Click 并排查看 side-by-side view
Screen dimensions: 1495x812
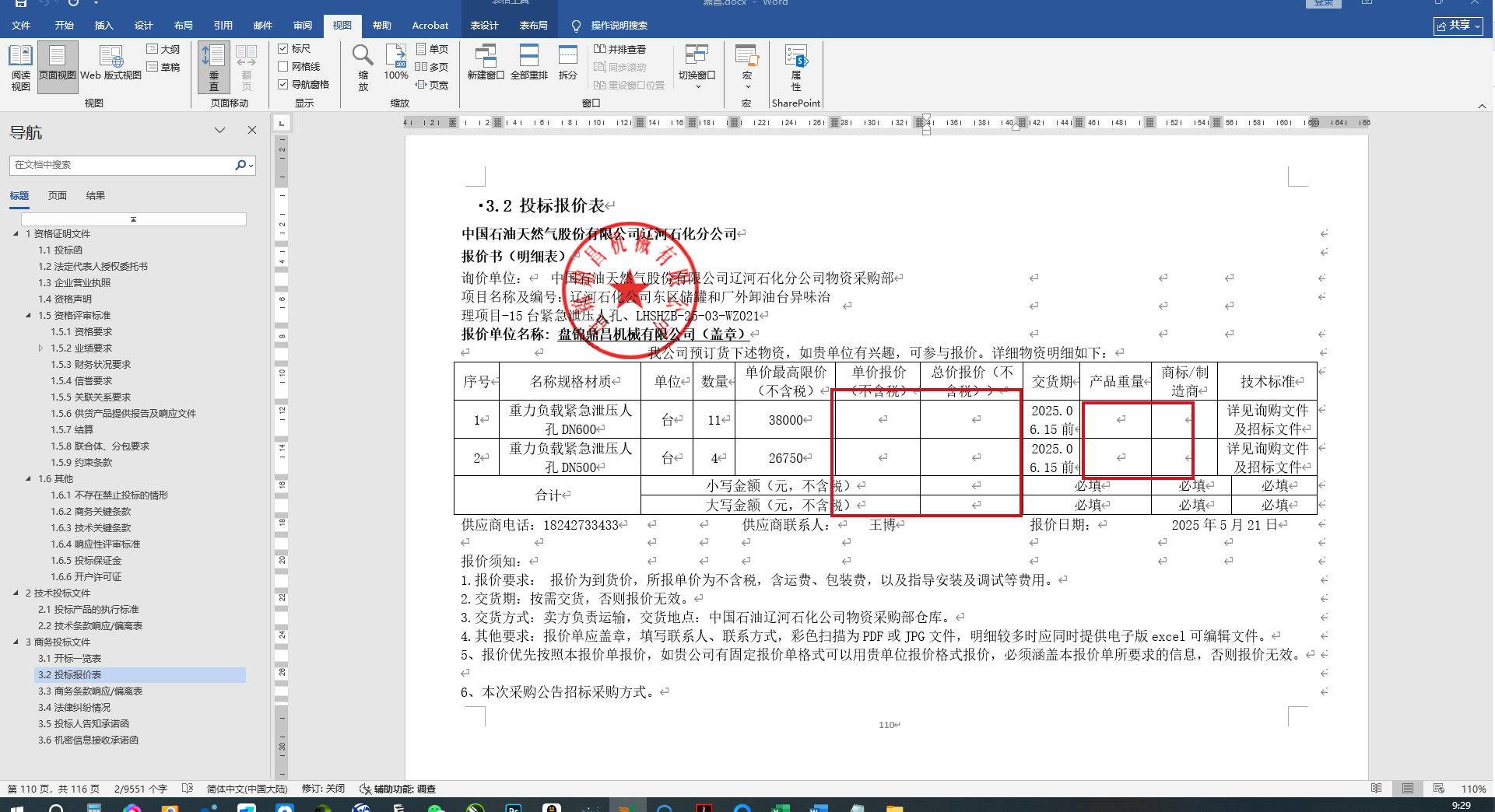(x=620, y=49)
